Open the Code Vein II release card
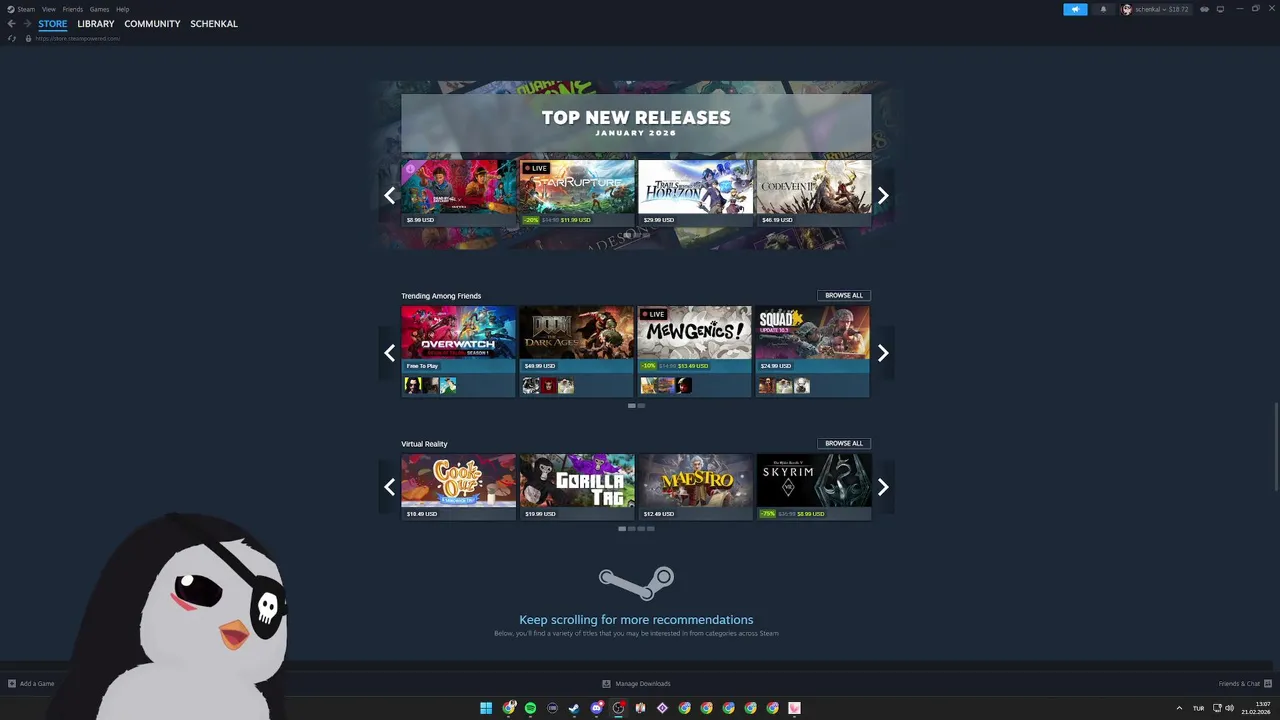The height and width of the screenshot is (720, 1280). pyautogui.click(x=814, y=193)
